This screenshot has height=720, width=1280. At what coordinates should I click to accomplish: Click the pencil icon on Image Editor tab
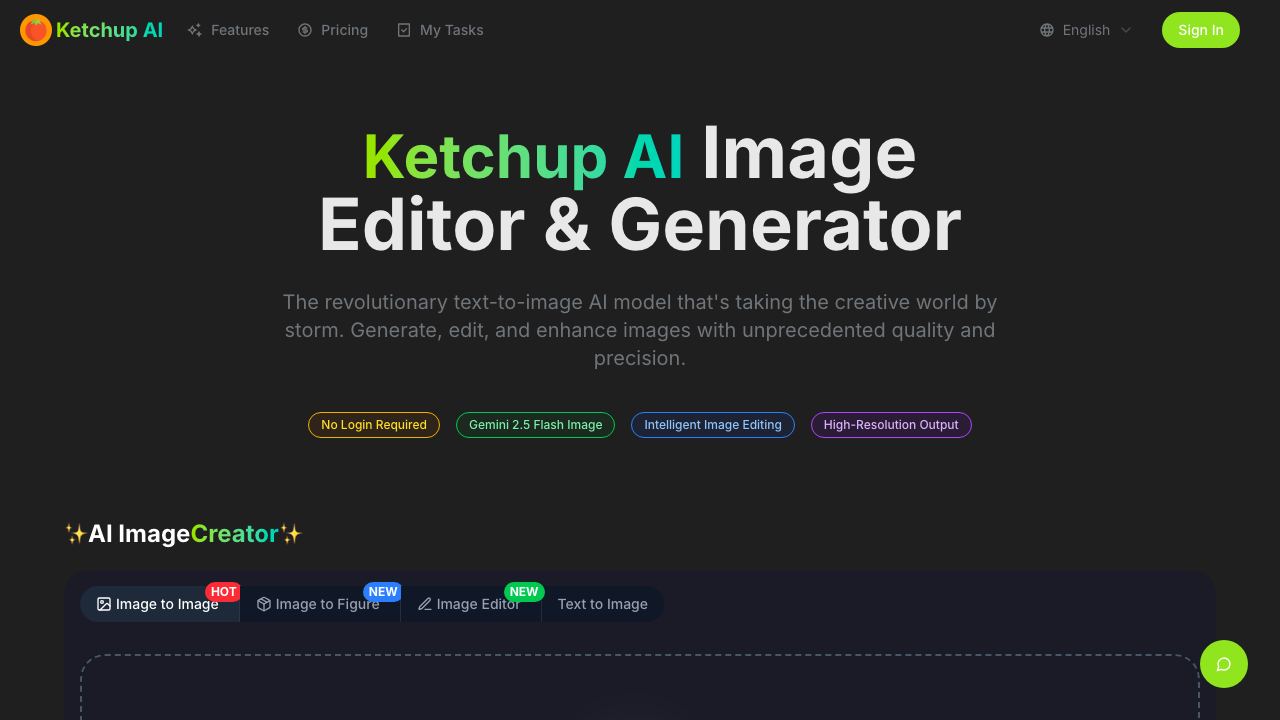tap(425, 604)
